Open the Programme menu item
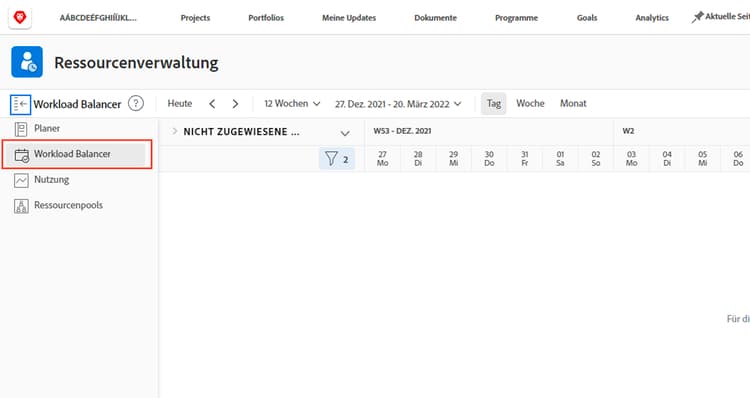750x398 pixels. coord(516,18)
